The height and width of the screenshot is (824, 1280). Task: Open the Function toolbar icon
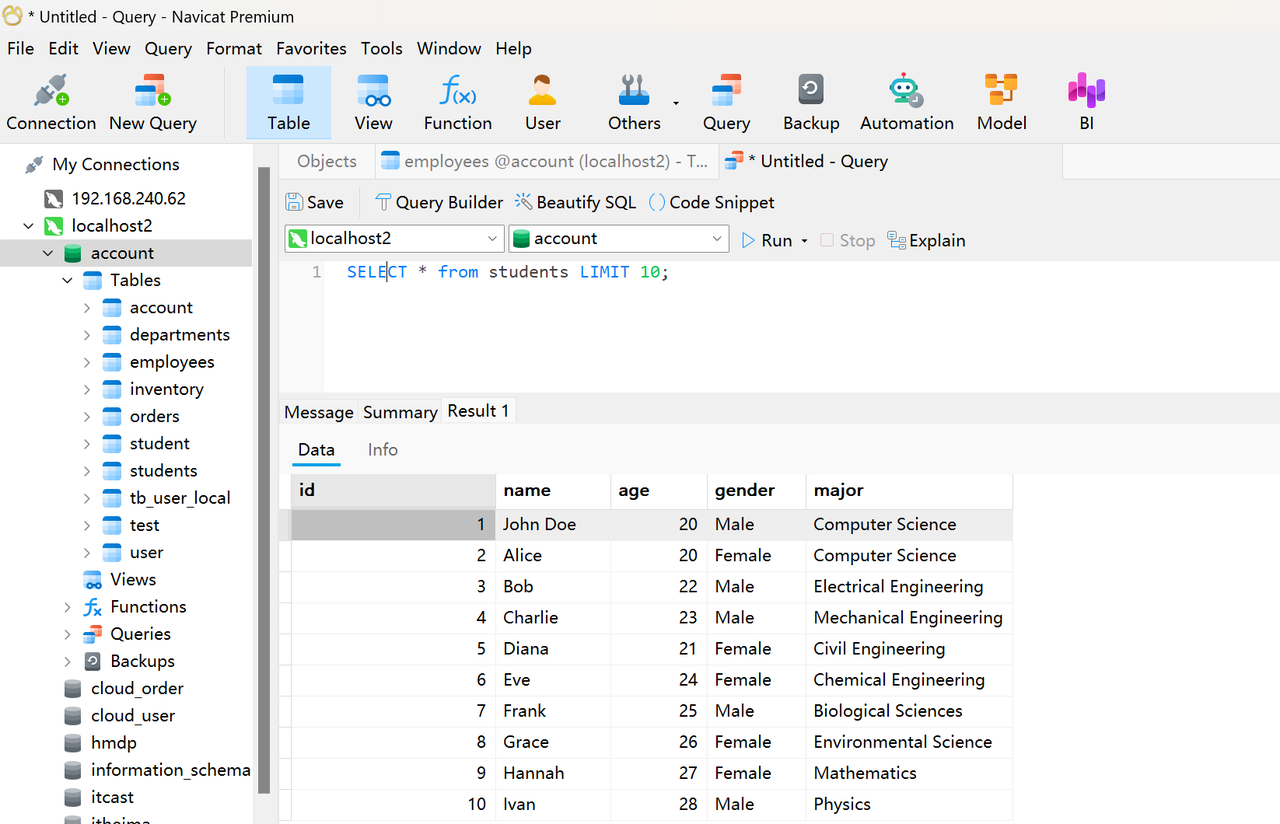tap(457, 102)
